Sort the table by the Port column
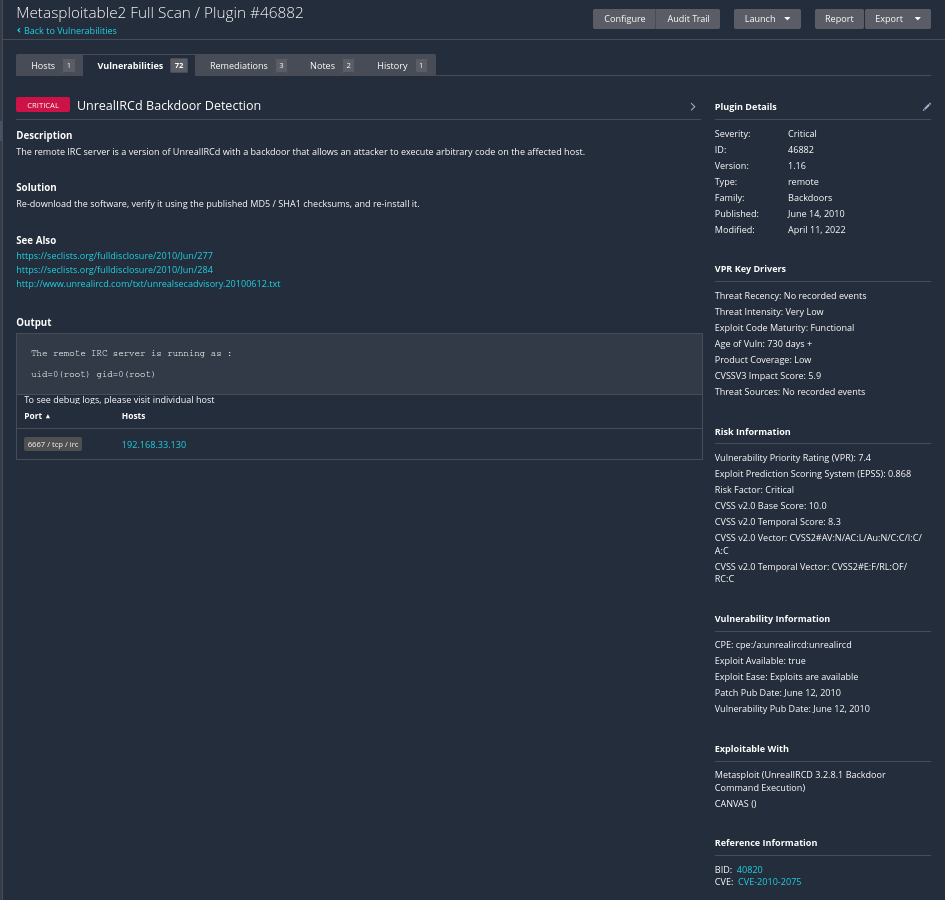Image resolution: width=945 pixels, height=904 pixels. (37, 416)
